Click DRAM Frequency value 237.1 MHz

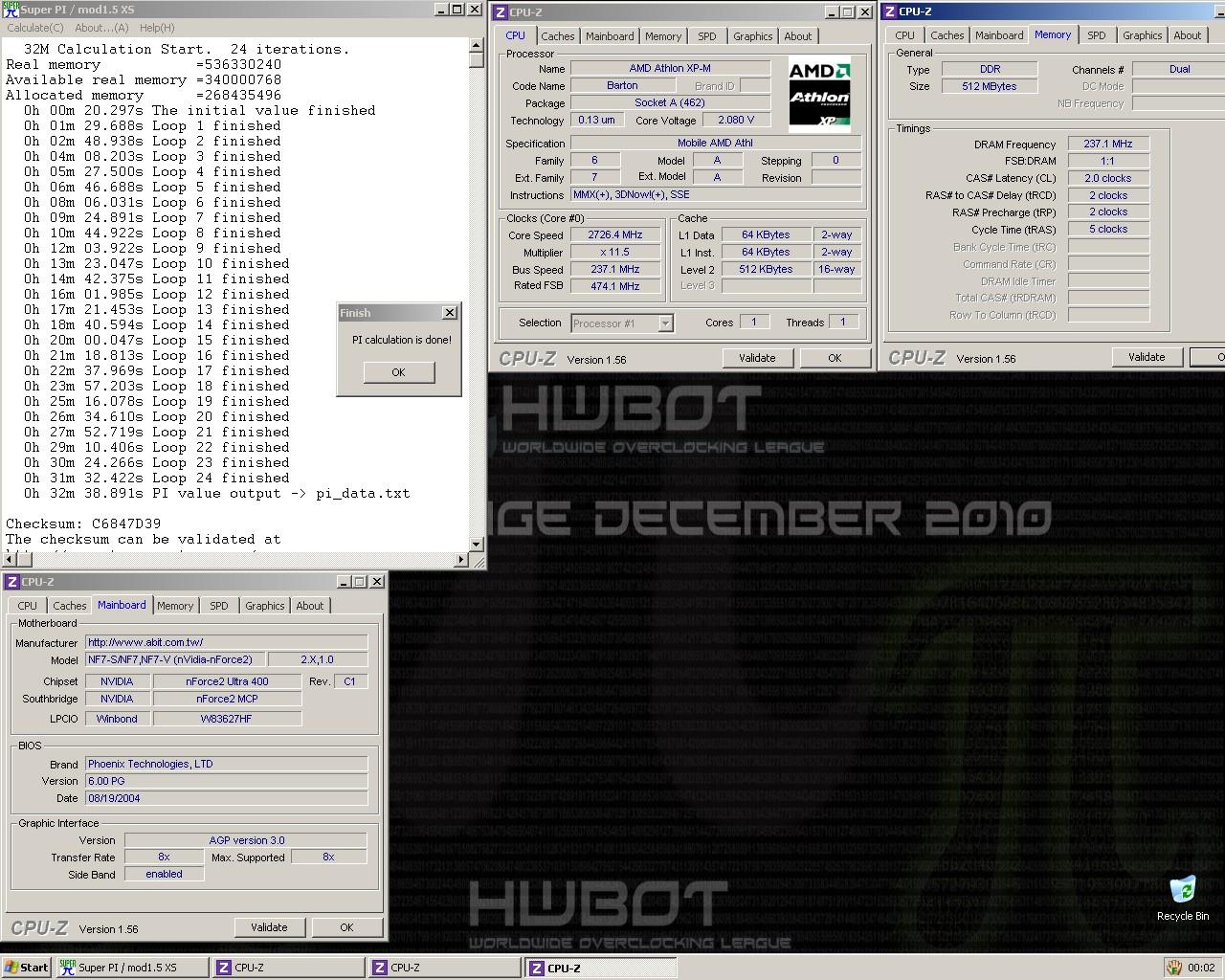[1108, 144]
